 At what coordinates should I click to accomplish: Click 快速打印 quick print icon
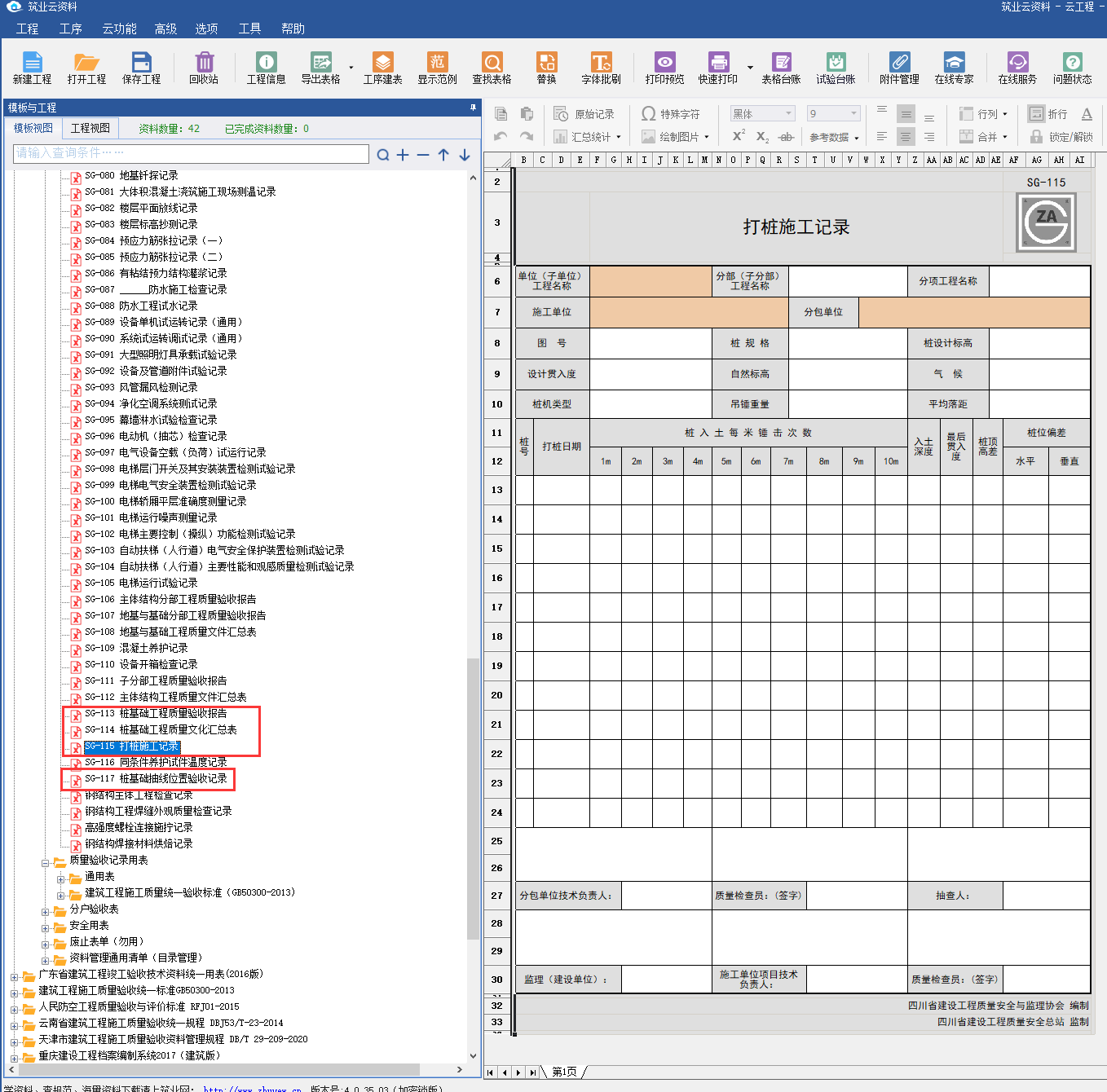tap(718, 68)
